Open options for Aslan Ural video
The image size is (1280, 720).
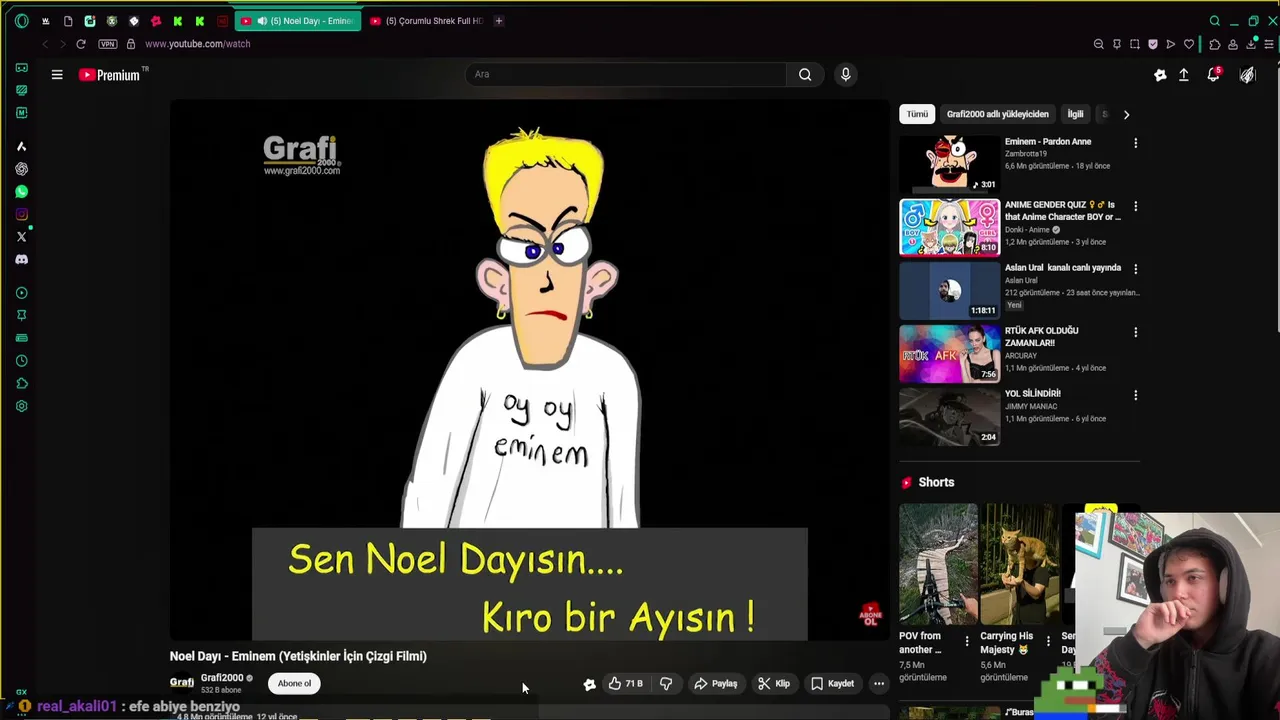pyautogui.click(x=1135, y=269)
